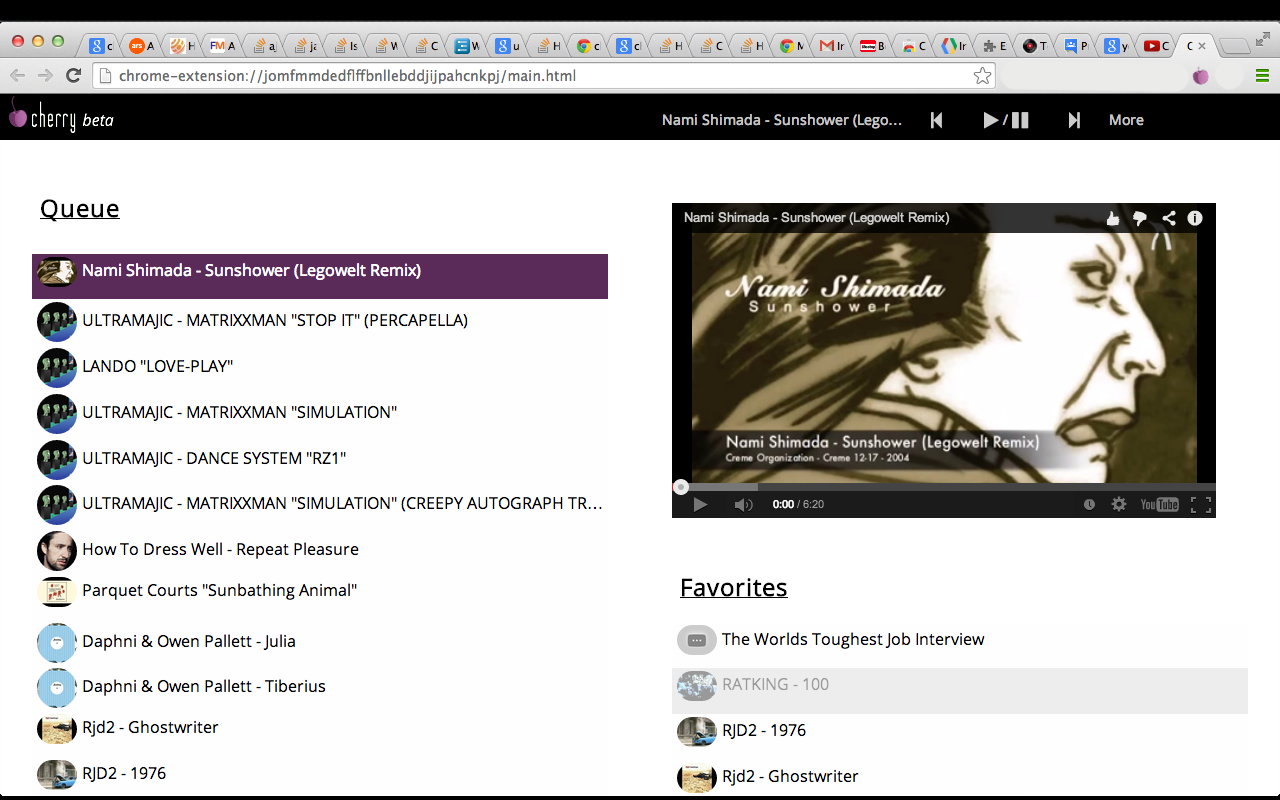Click the LANDO "LOVE-PLAY" thumbnail
1280x800 pixels.
pos(57,368)
